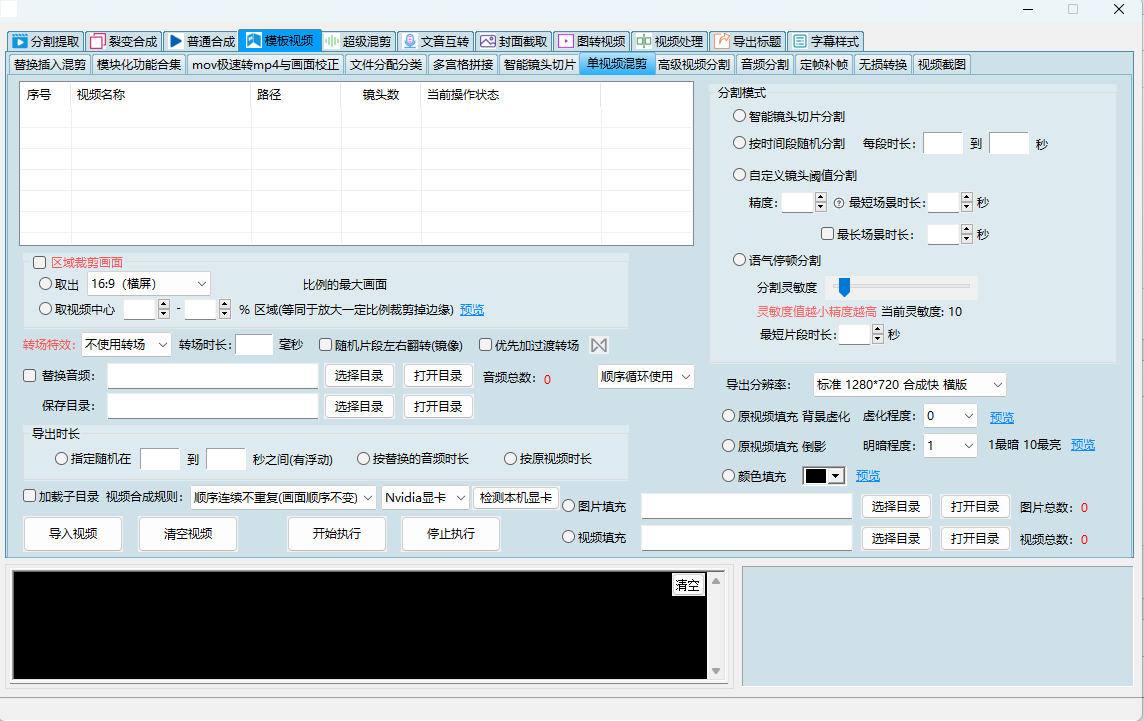Click the question mark icon beside 精度
The height and width of the screenshot is (721, 1144).
(x=838, y=203)
